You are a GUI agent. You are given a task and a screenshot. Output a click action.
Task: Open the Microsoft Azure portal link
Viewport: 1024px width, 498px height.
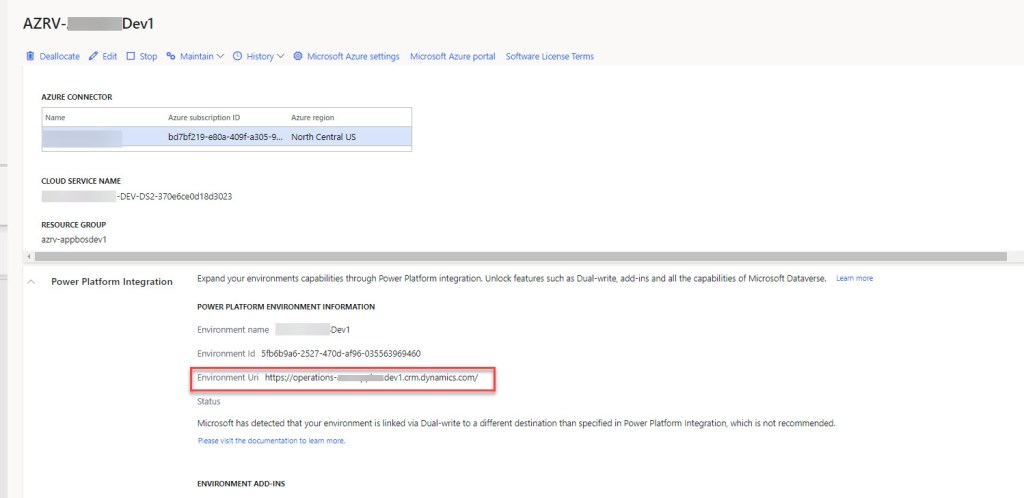(452, 57)
